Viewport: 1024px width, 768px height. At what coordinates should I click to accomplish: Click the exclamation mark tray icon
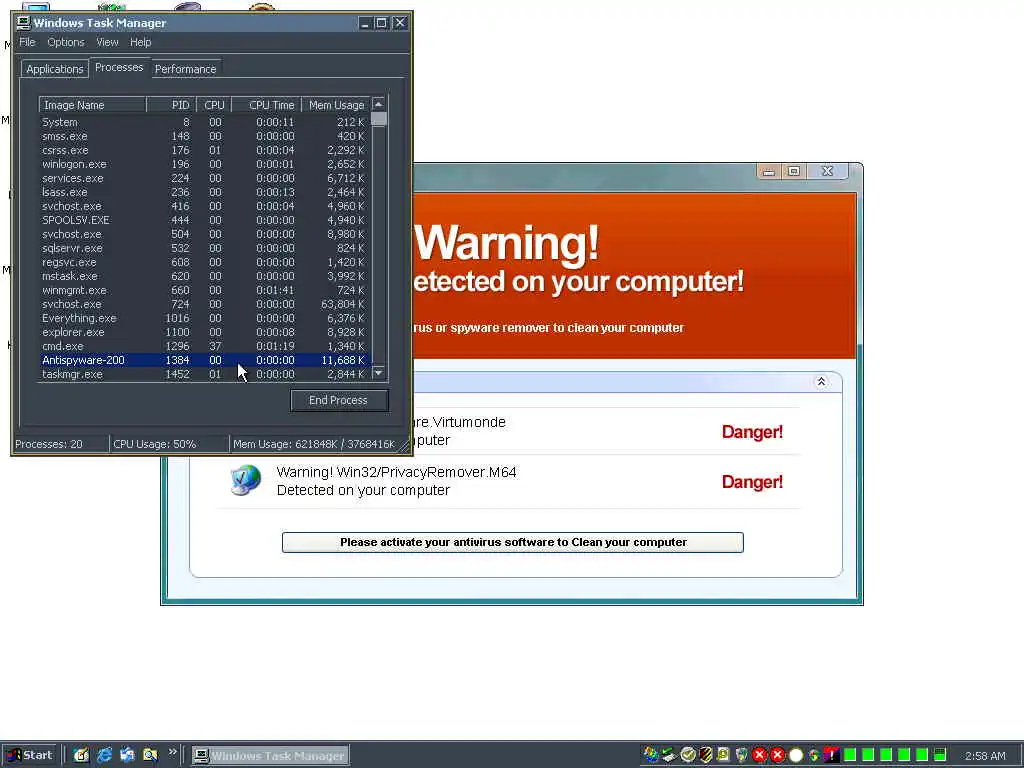click(831, 755)
